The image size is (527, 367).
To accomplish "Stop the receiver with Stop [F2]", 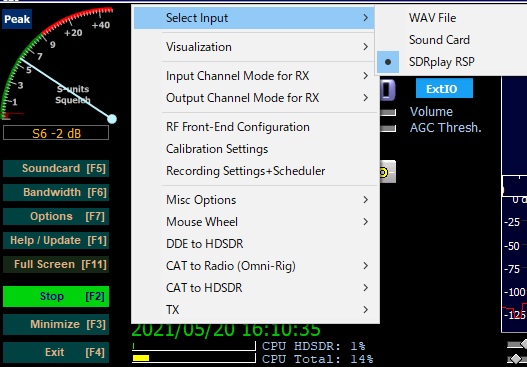I will tap(56, 296).
